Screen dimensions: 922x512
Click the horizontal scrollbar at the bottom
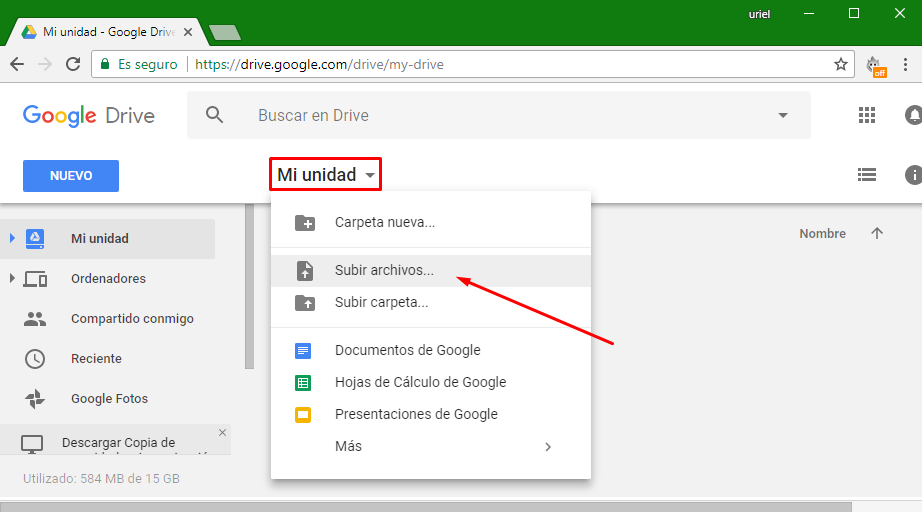(x=426, y=507)
